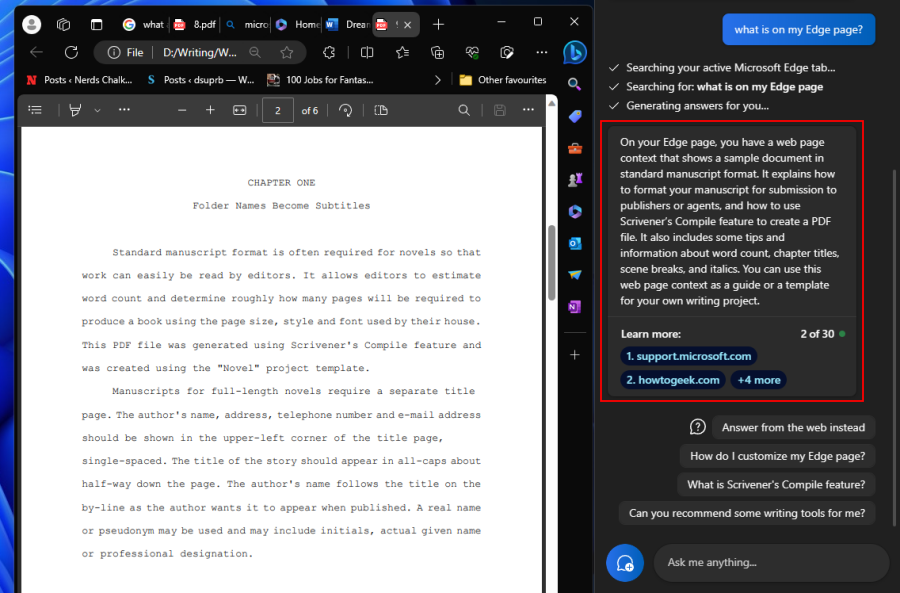Viewport: 900px width, 593px height.
Task: Select the Draw tool in the PDF toolbar
Action: tap(74, 110)
